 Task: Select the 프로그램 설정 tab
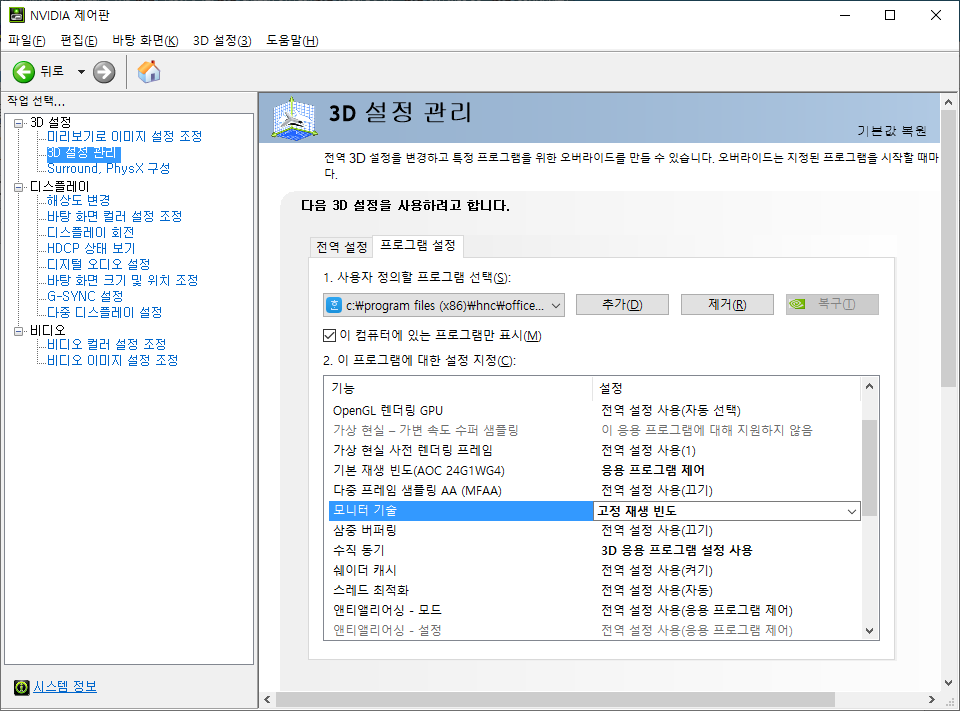[x=418, y=246]
